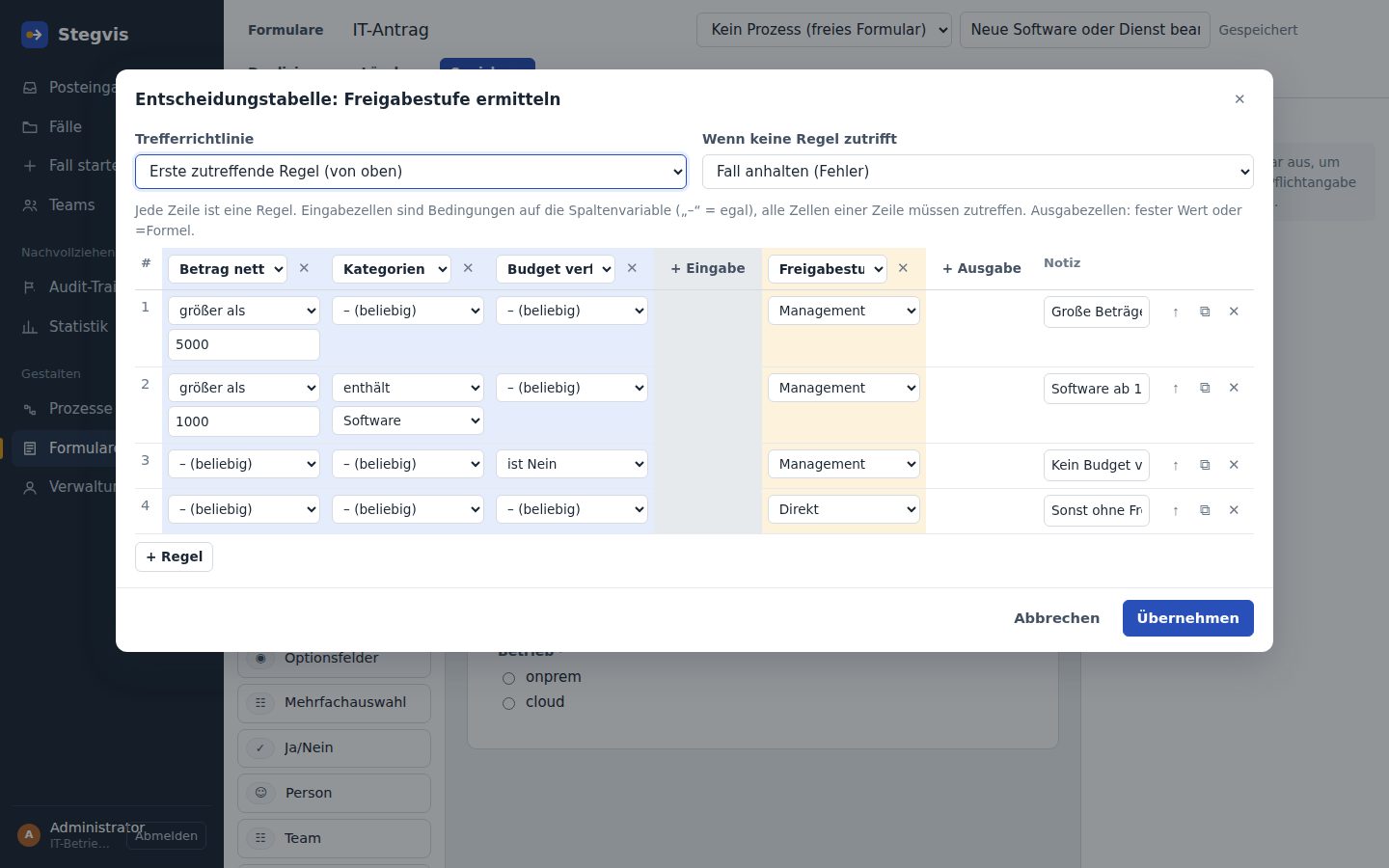Add a new rule with '+ Regel'
Image resolution: width=1389 pixels, height=868 pixels.
tap(174, 556)
